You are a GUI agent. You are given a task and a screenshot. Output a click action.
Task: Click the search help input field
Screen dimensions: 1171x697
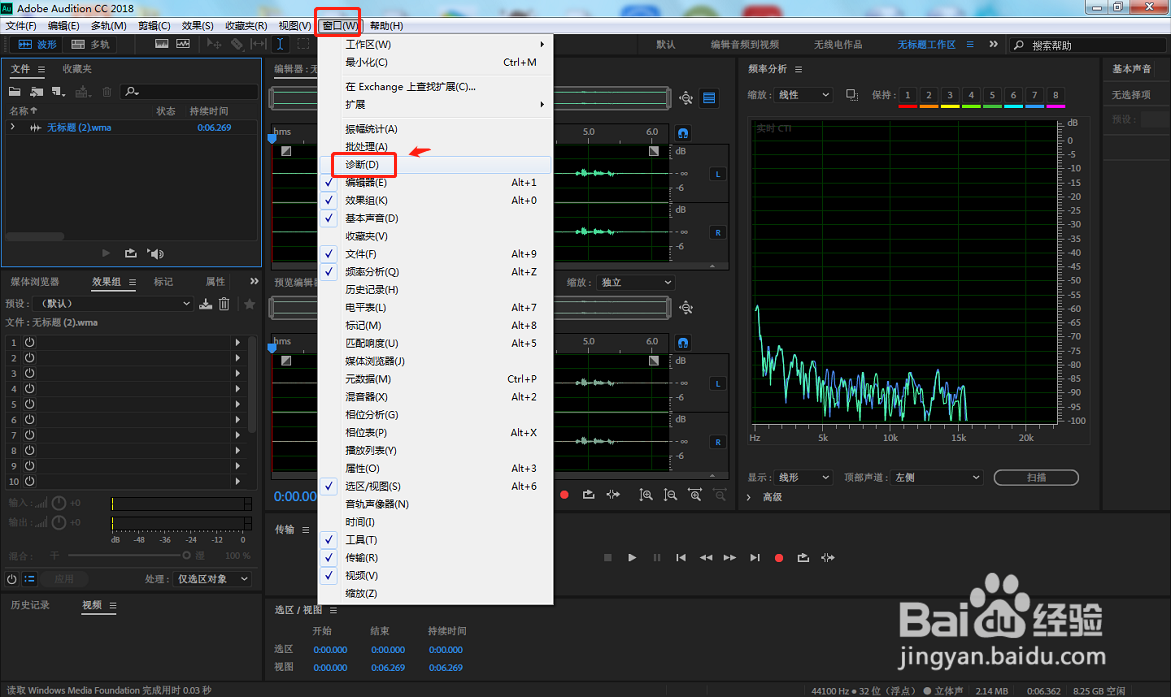point(1087,46)
